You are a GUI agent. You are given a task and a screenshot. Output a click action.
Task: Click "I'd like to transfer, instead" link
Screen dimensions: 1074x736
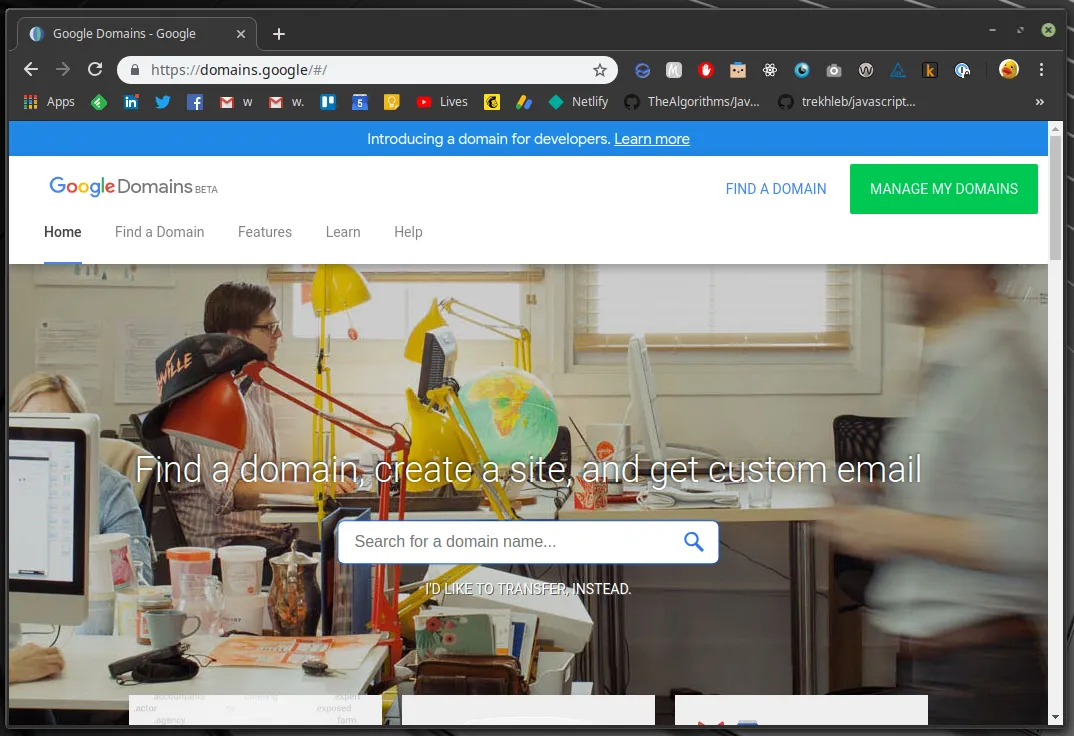click(528, 589)
